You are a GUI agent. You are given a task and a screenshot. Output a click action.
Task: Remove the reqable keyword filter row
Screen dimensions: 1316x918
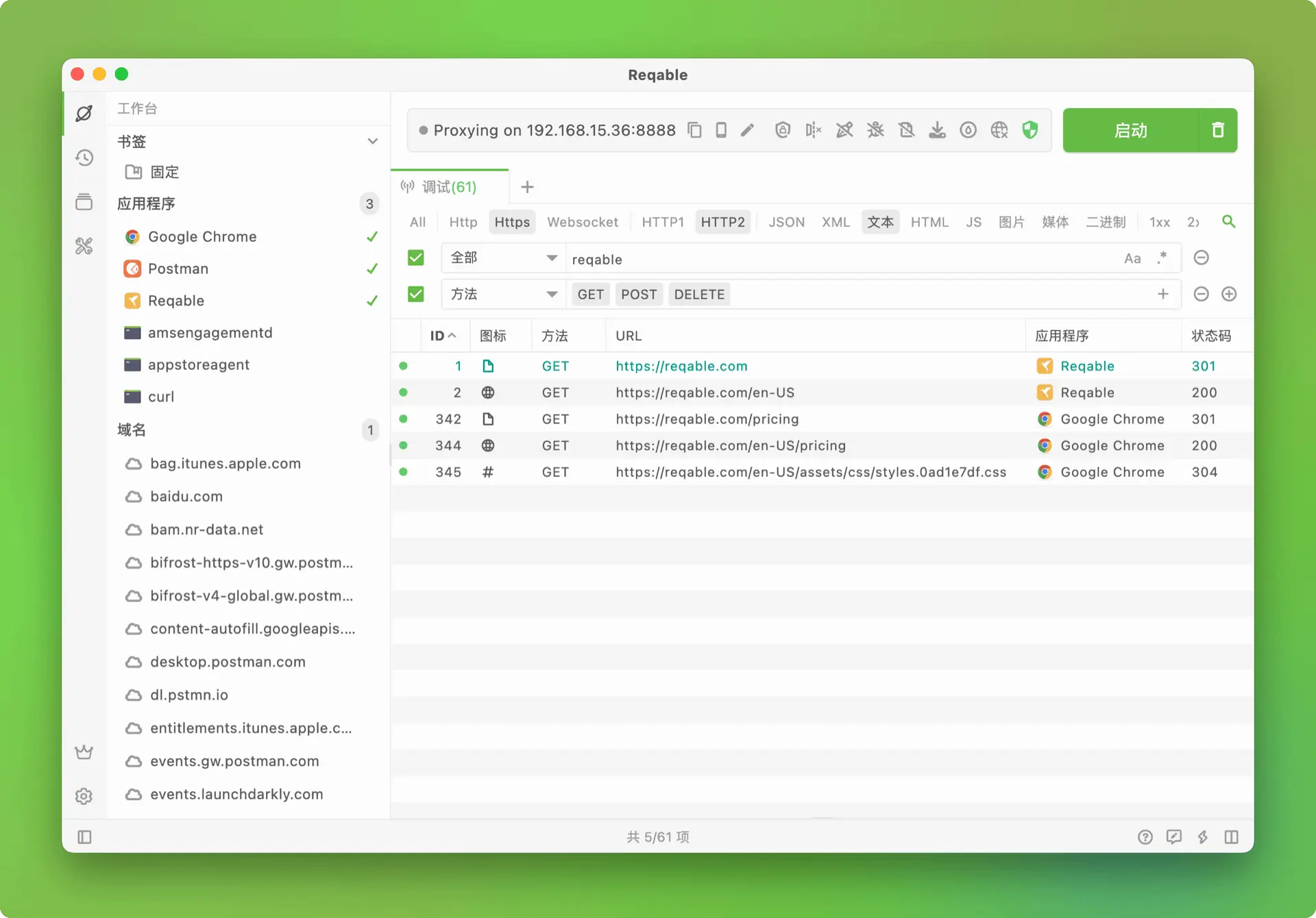pyautogui.click(x=1202, y=258)
